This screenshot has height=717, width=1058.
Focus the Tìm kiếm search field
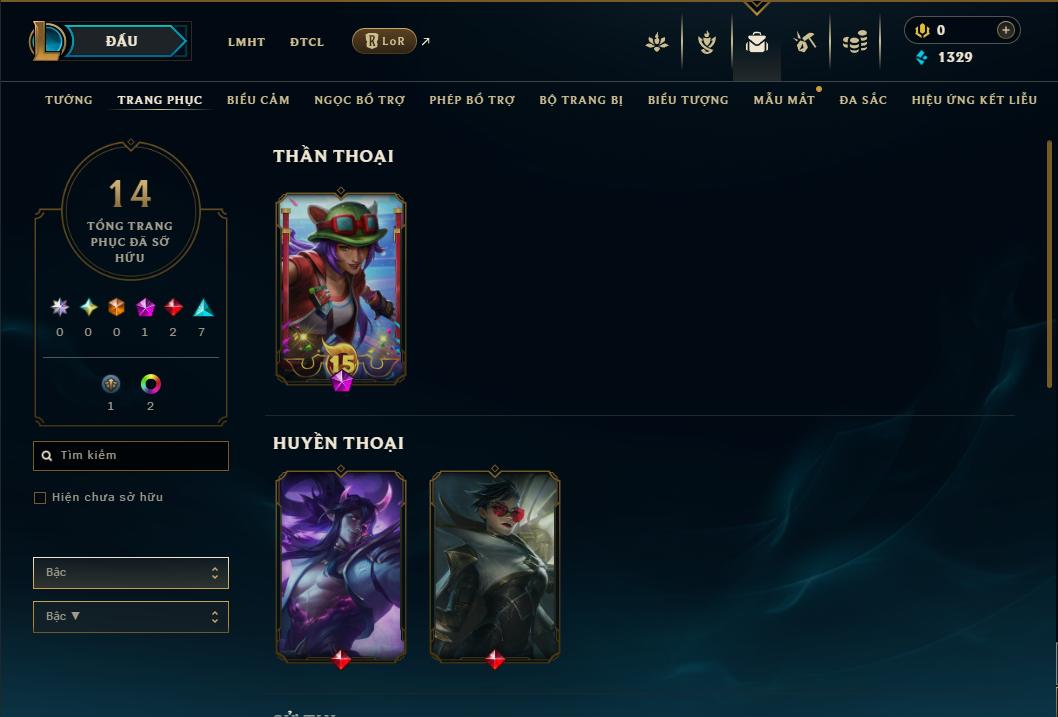pos(131,456)
